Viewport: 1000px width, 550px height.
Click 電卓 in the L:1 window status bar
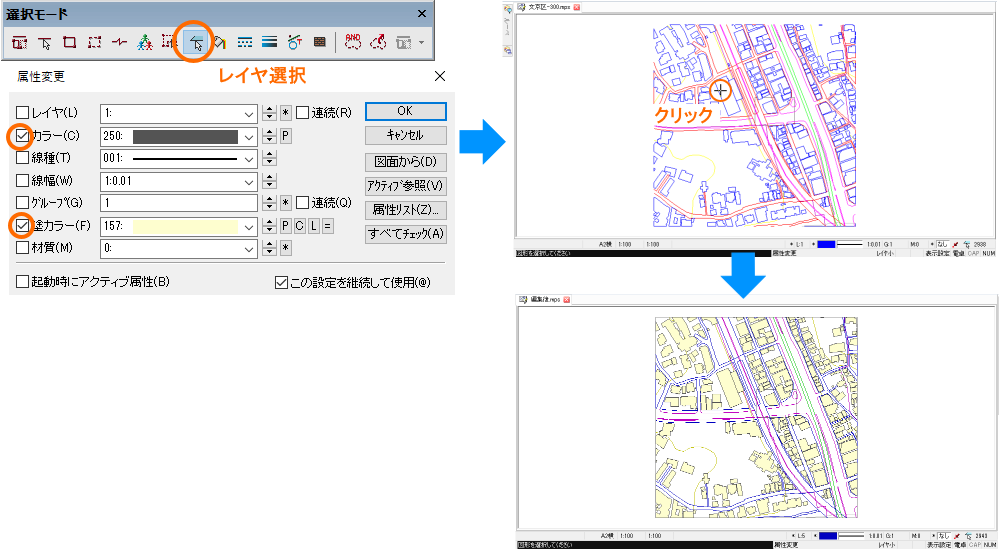(959, 253)
